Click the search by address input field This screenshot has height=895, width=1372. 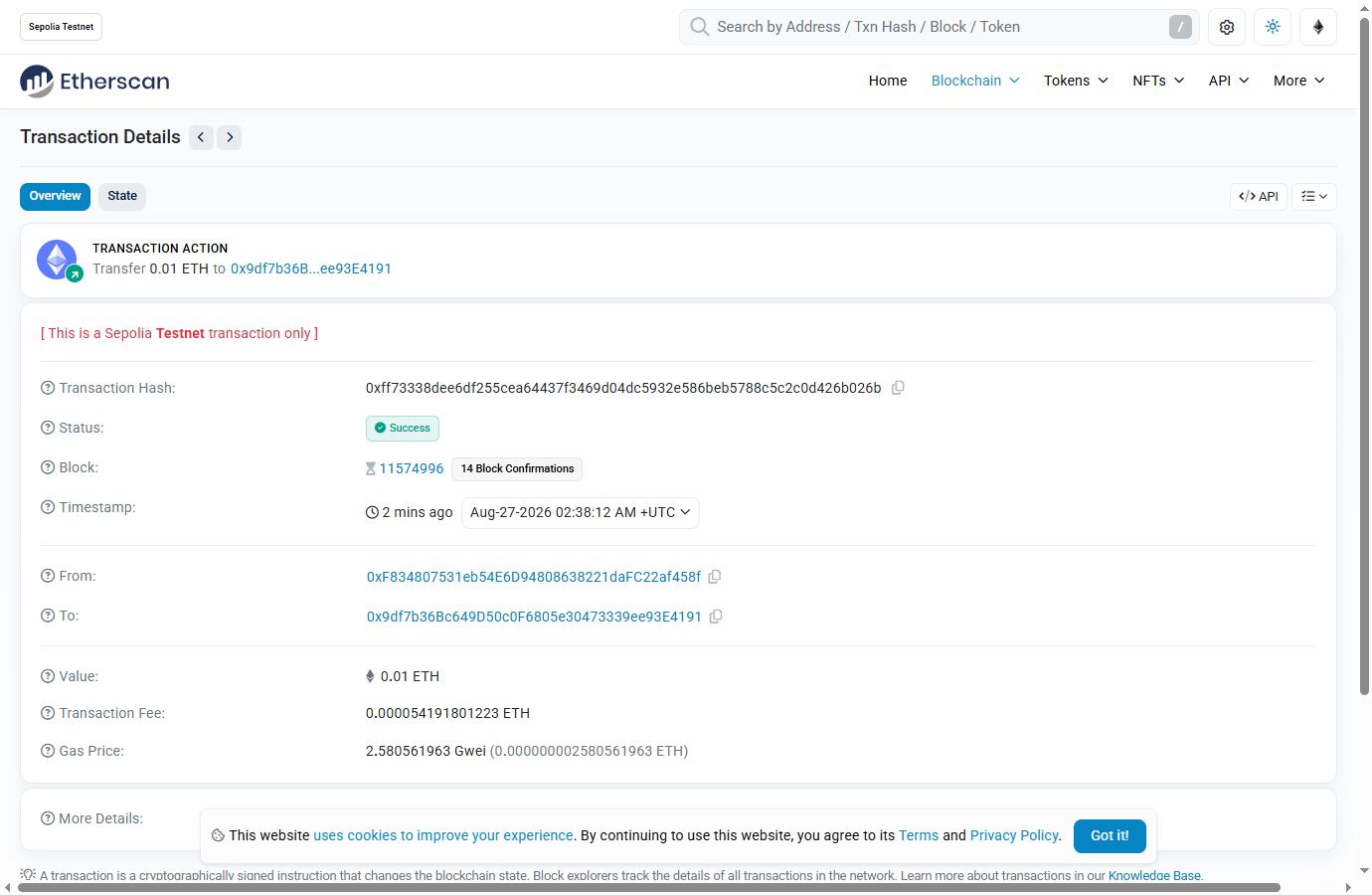coord(940,27)
